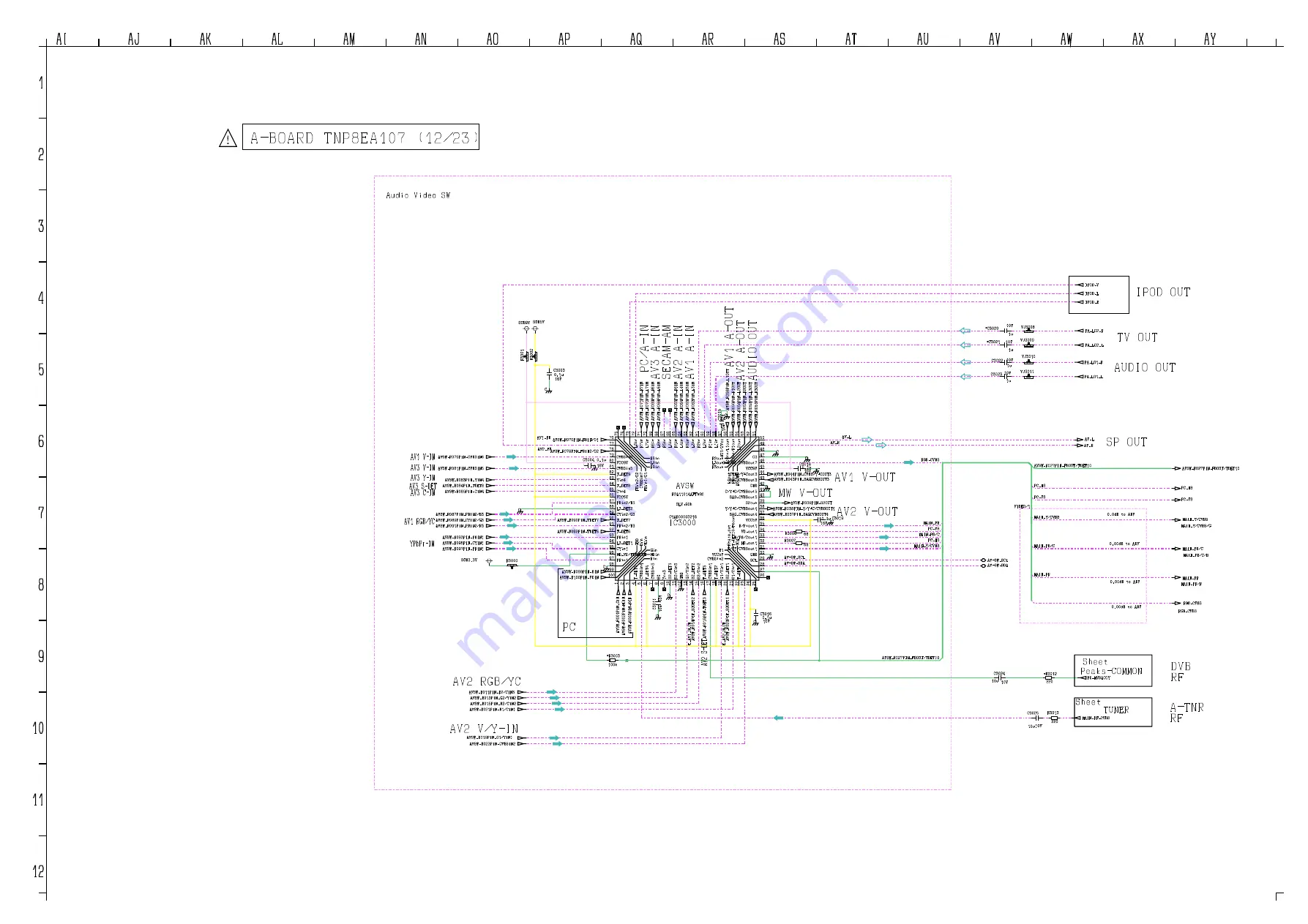Click the 'AW' column header
The height and width of the screenshot is (924, 1308).
pos(1066,39)
